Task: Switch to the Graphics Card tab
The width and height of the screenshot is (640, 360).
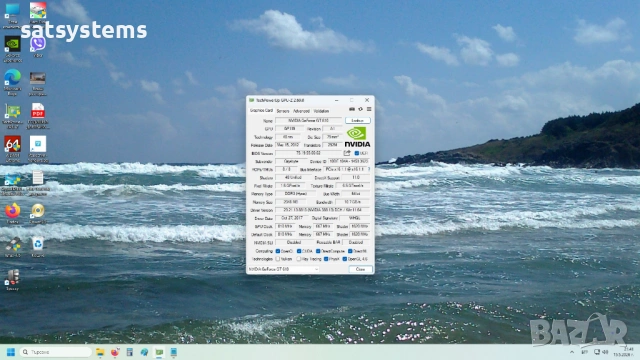Action: (261, 111)
